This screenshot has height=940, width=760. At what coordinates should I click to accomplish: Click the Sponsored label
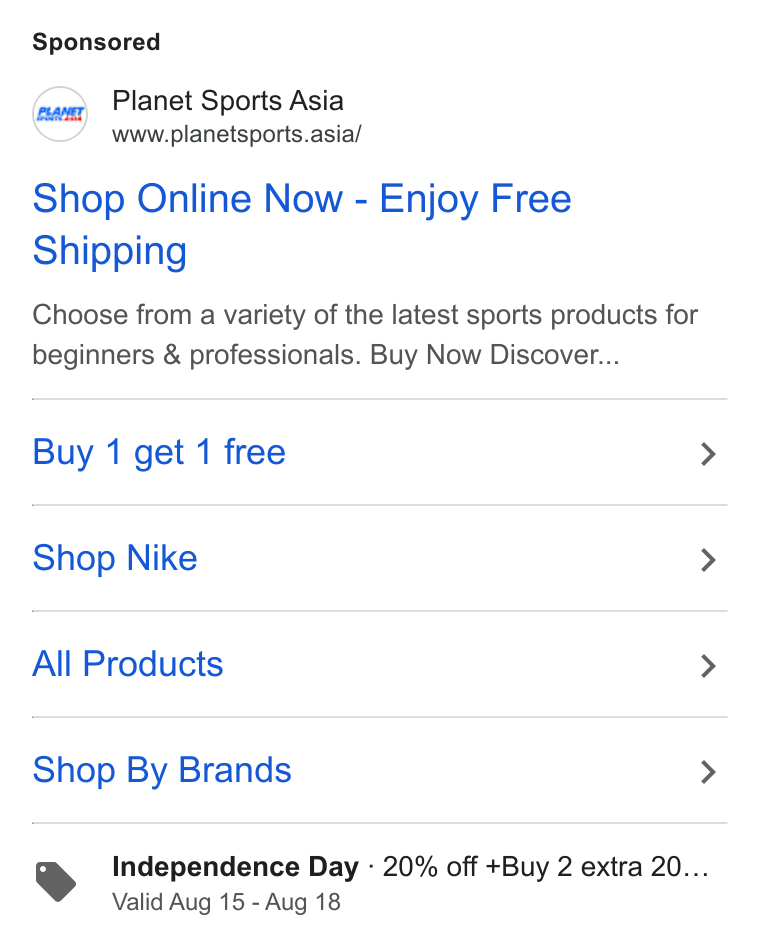[96, 43]
